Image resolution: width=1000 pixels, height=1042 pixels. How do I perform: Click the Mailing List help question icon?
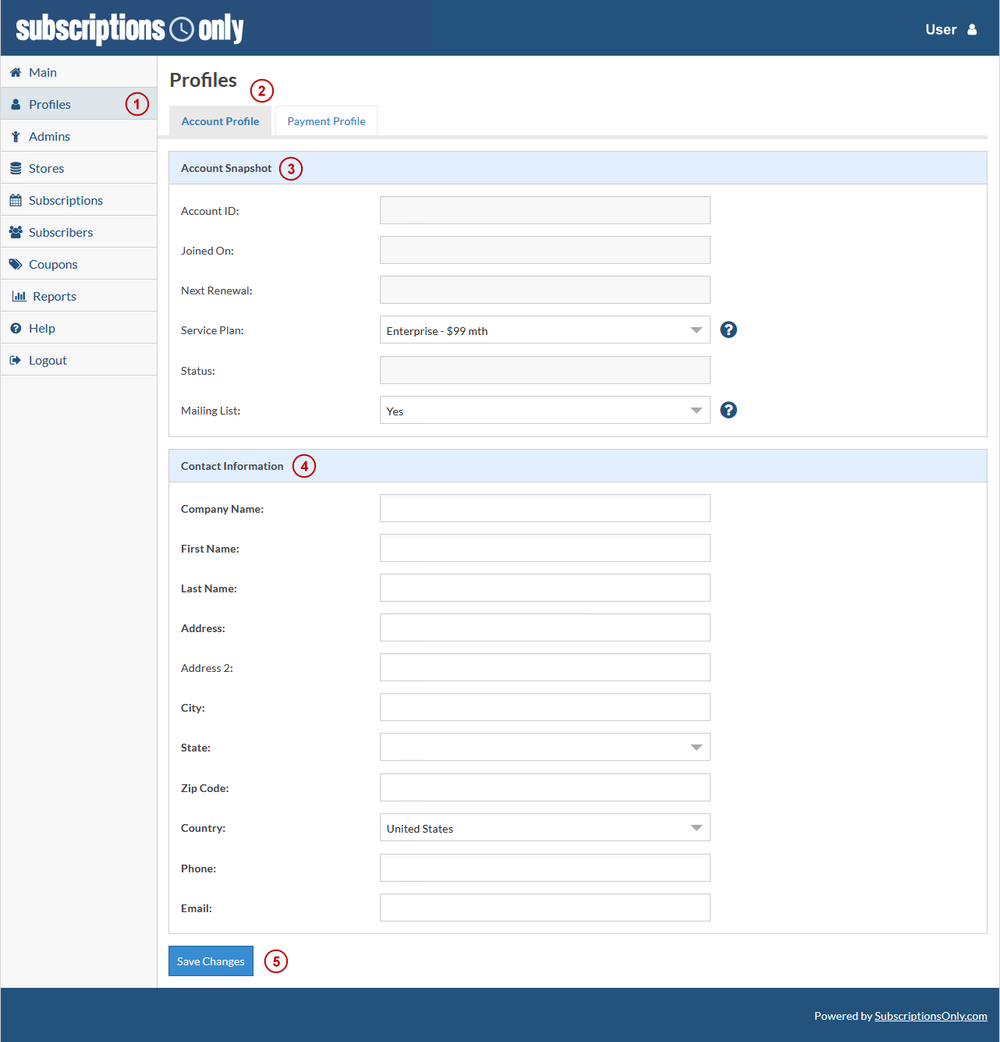(728, 409)
